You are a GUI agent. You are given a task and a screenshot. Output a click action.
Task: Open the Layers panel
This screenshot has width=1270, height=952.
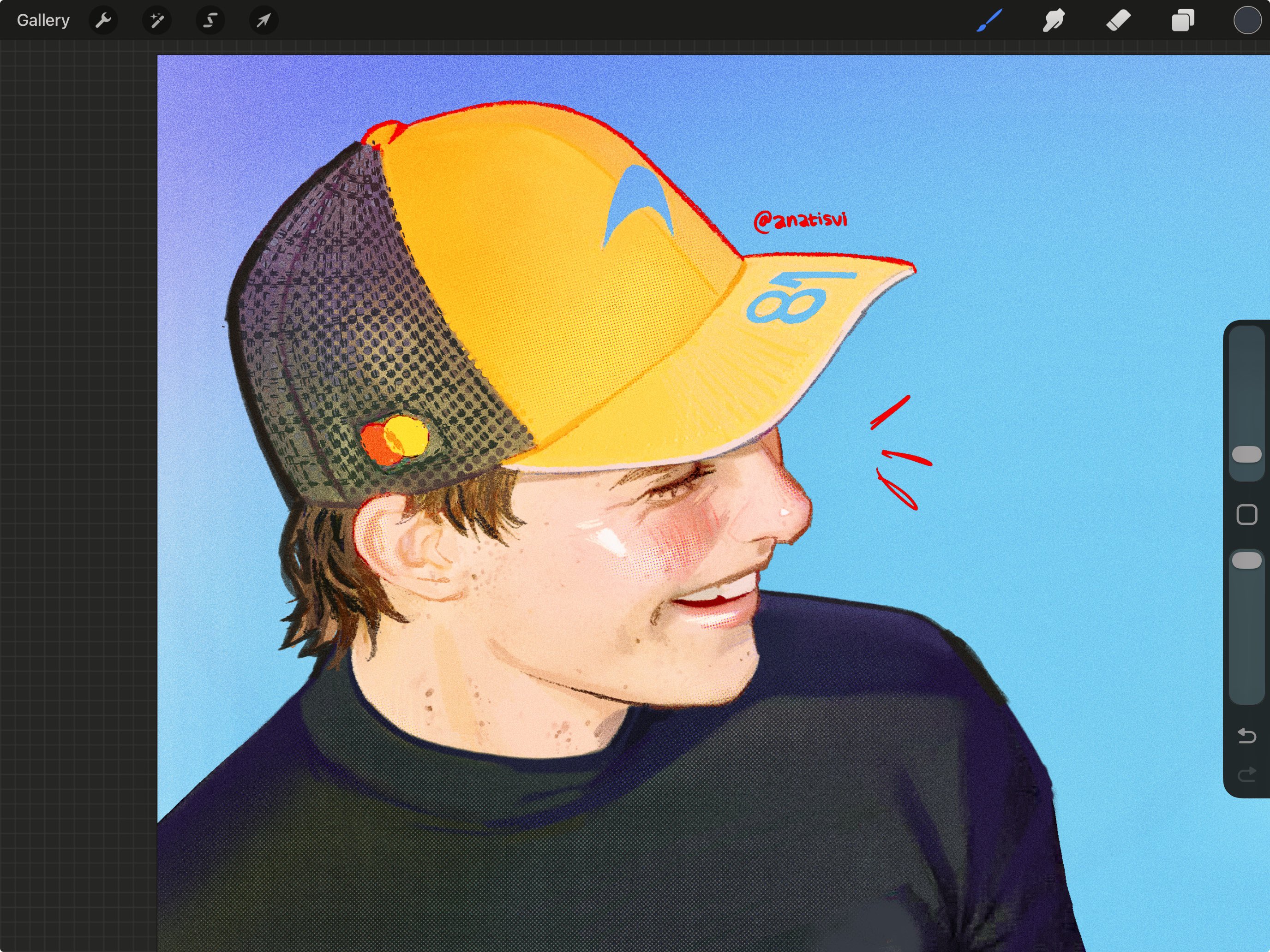(1183, 21)
